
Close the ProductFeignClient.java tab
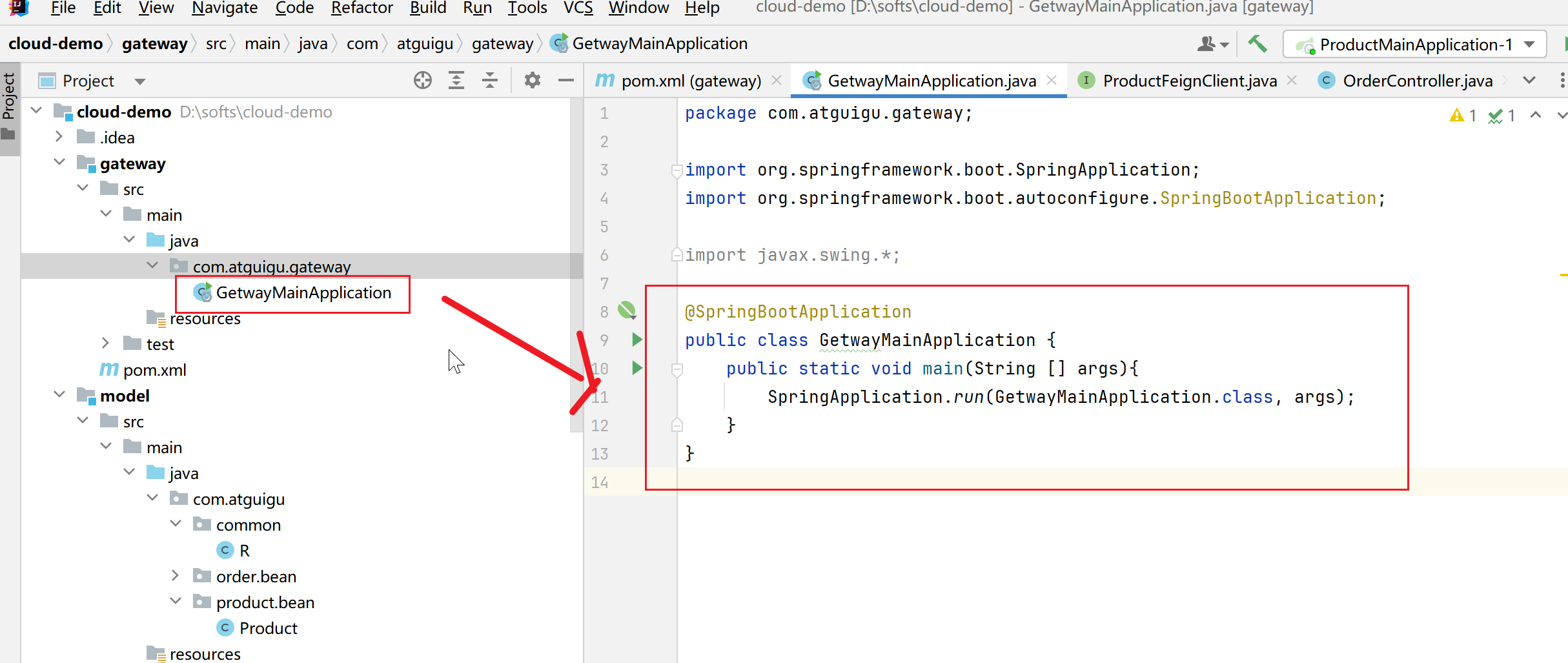pyautogui.click(x=1292, y=80)
